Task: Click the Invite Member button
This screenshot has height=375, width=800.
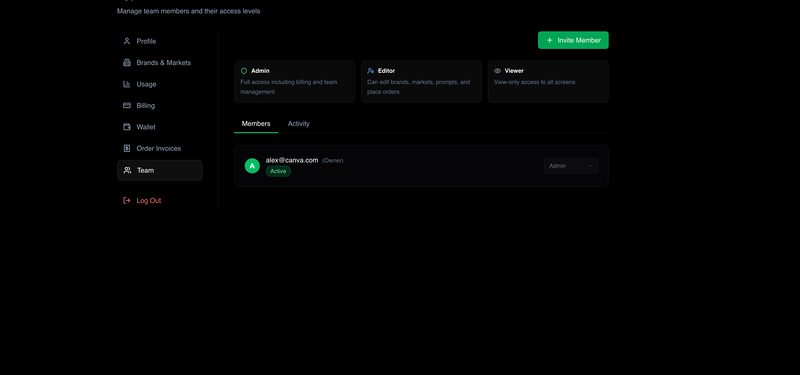Action: (573, 40)
